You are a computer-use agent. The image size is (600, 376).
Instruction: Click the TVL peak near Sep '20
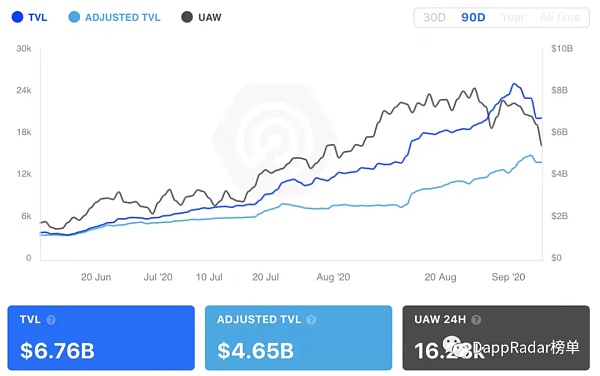click(x=514, y=84)
